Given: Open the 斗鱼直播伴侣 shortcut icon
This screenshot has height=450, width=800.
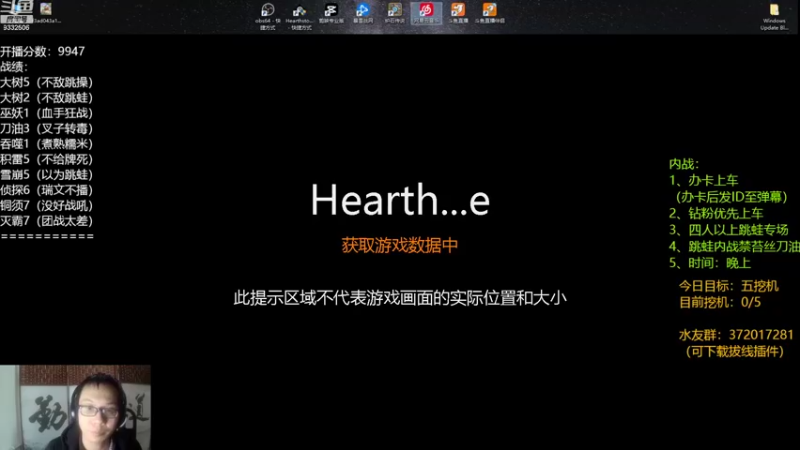Looking at the screenshot, I should tap(490, 13).
